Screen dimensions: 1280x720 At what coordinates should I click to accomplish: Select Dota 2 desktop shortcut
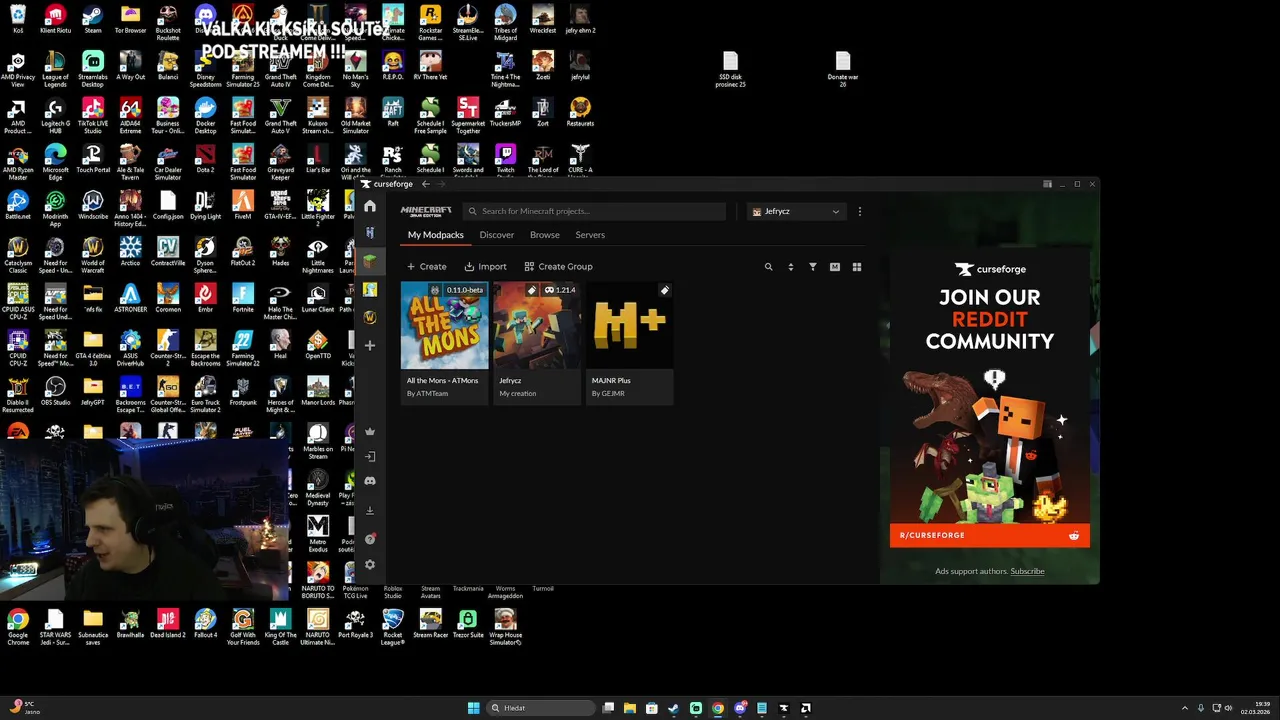[x=205, y=159]
